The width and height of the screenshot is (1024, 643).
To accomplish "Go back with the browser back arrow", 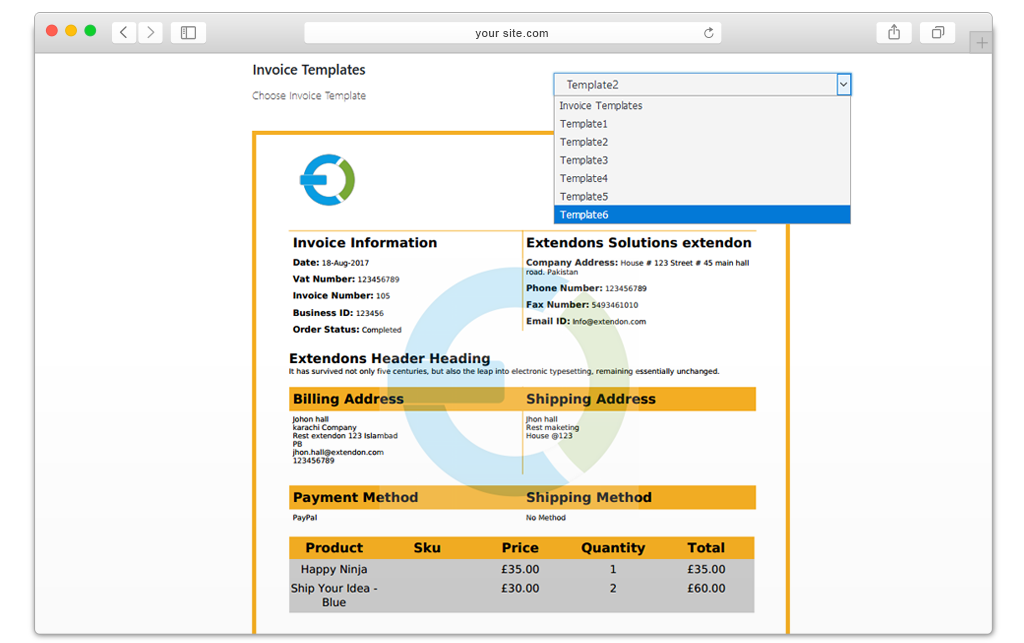I will click(123, 32).
